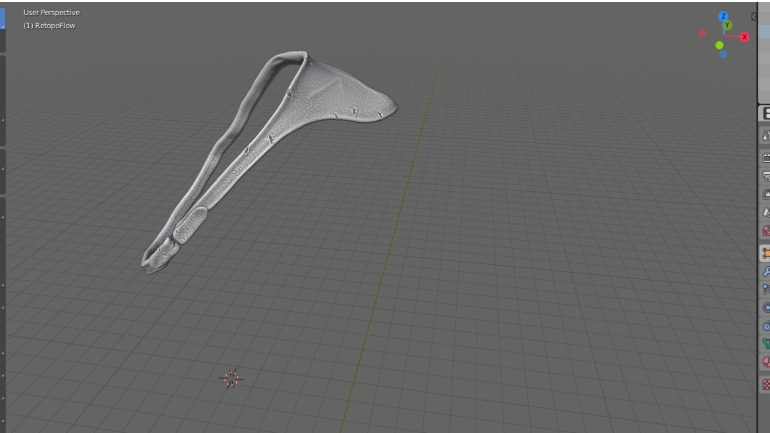Click the bright green negative Y gizmo dot

(719, 46)
